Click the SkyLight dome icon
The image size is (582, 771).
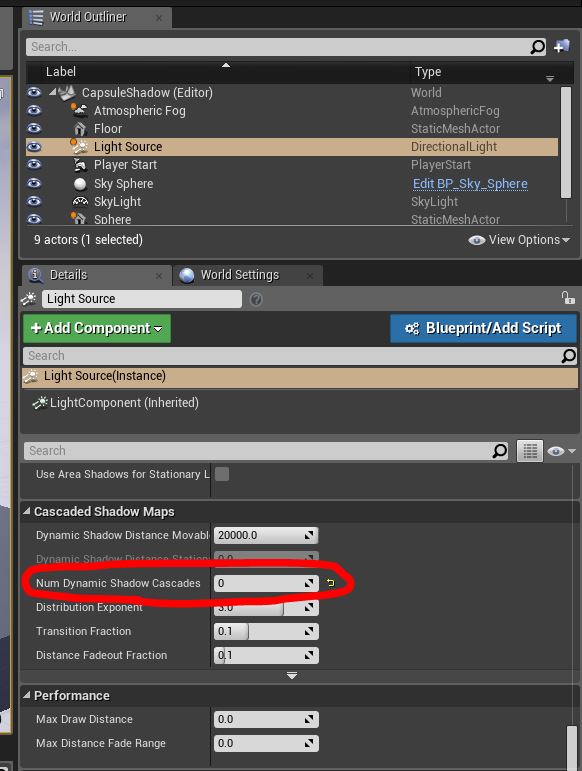pyautogui.click(x=80, y=202)
